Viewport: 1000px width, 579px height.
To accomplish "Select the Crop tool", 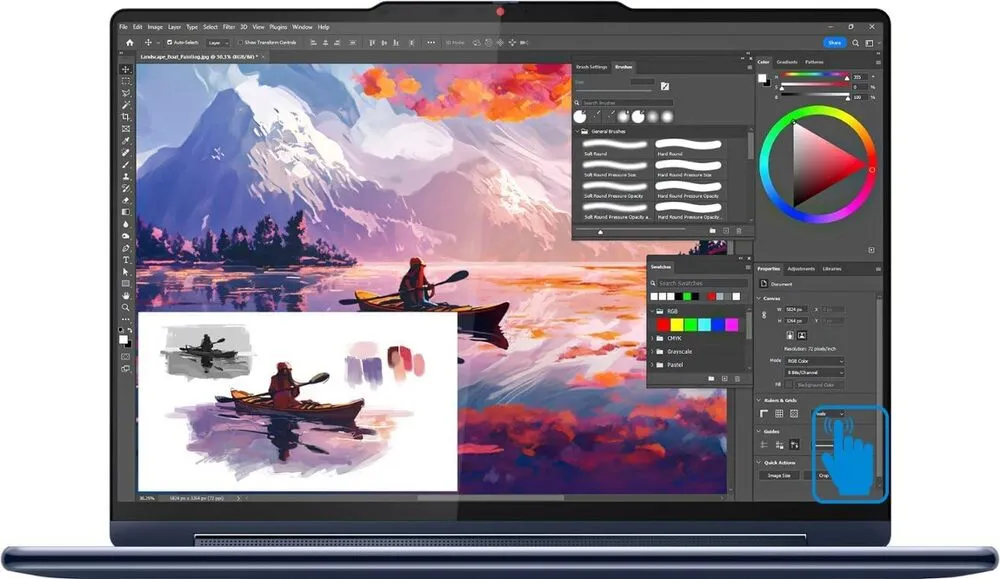I will pyautogui.click(x=126, y=117).
